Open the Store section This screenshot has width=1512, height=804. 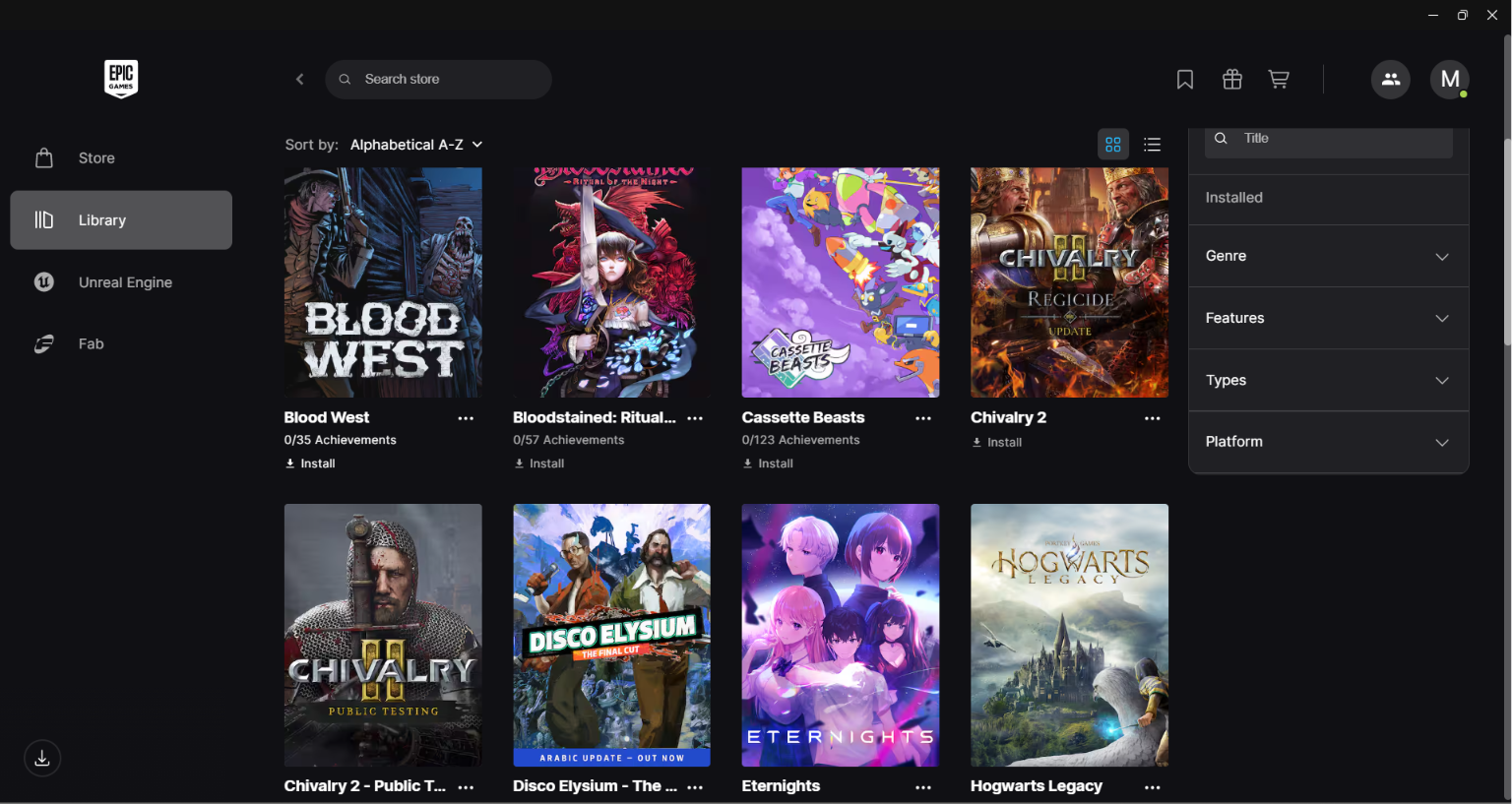click(x=121, y=158)
